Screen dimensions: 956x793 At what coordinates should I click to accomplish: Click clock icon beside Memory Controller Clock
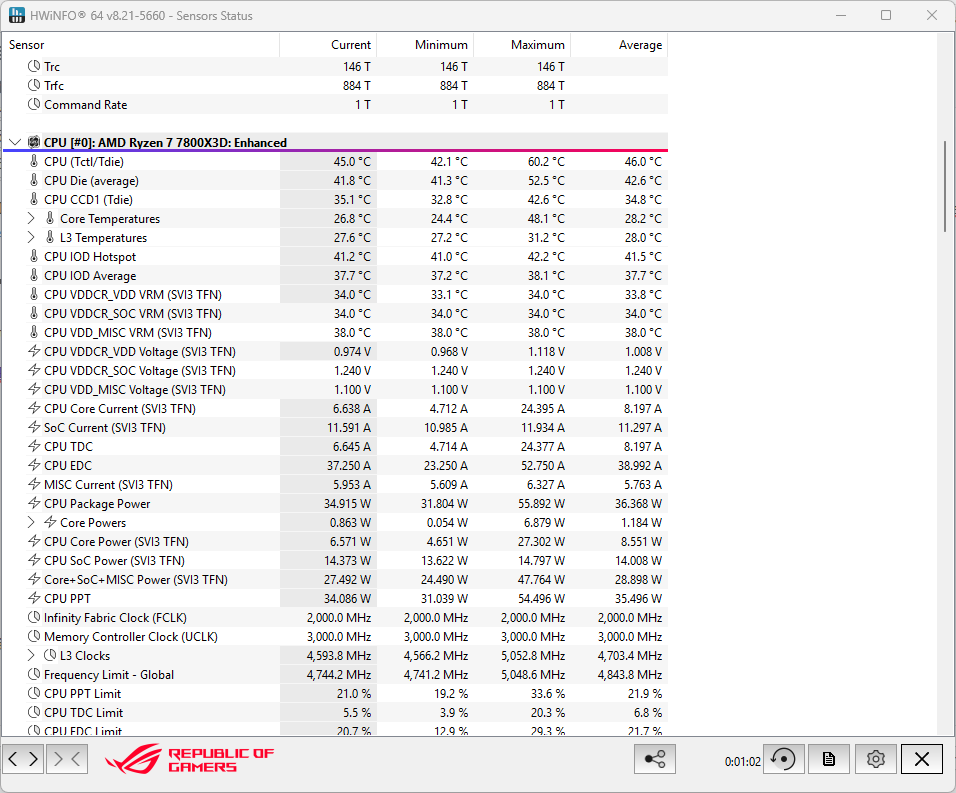(x=34, y=636)
